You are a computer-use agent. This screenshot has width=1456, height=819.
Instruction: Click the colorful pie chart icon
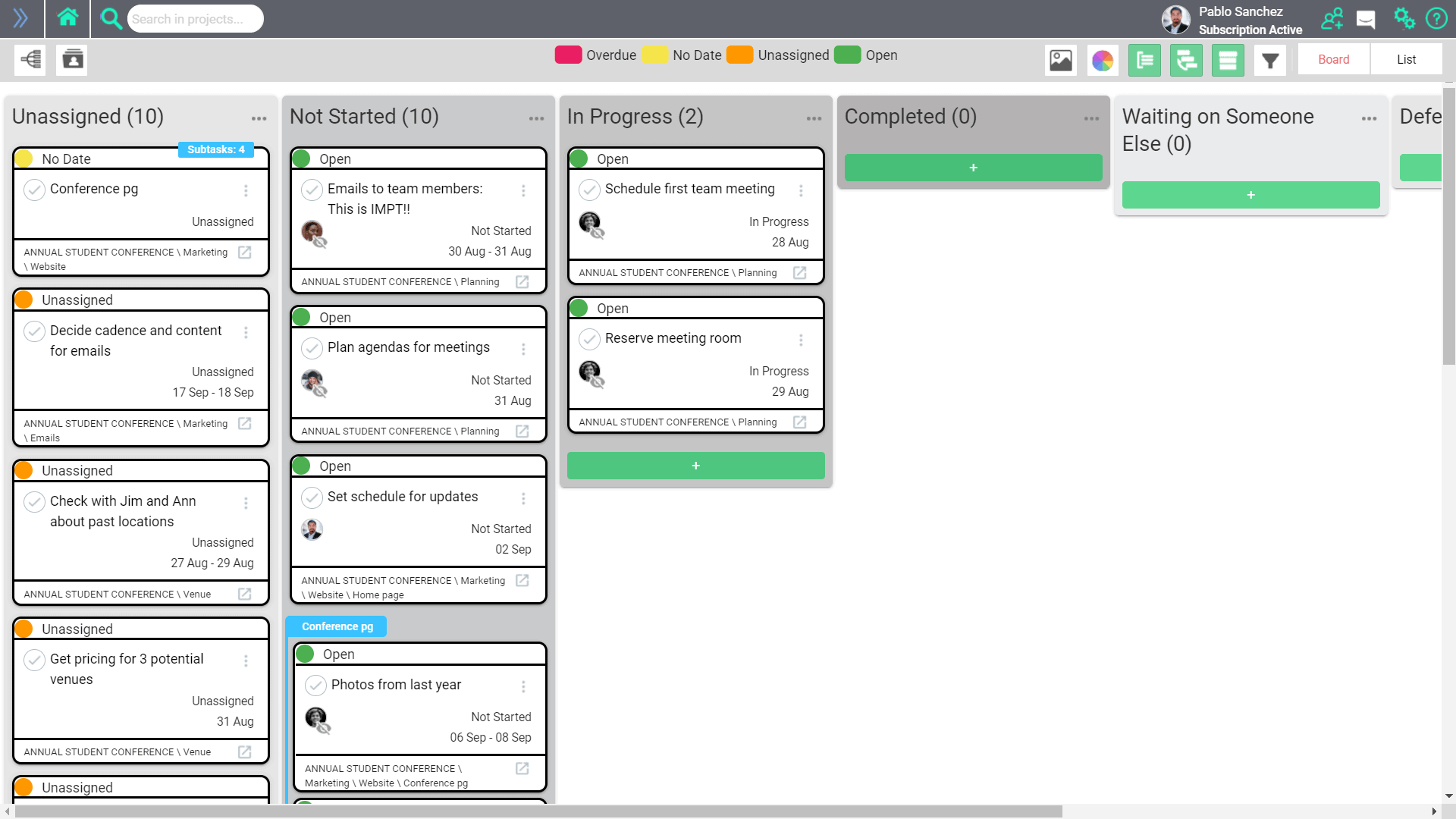tap(1103, 59)
